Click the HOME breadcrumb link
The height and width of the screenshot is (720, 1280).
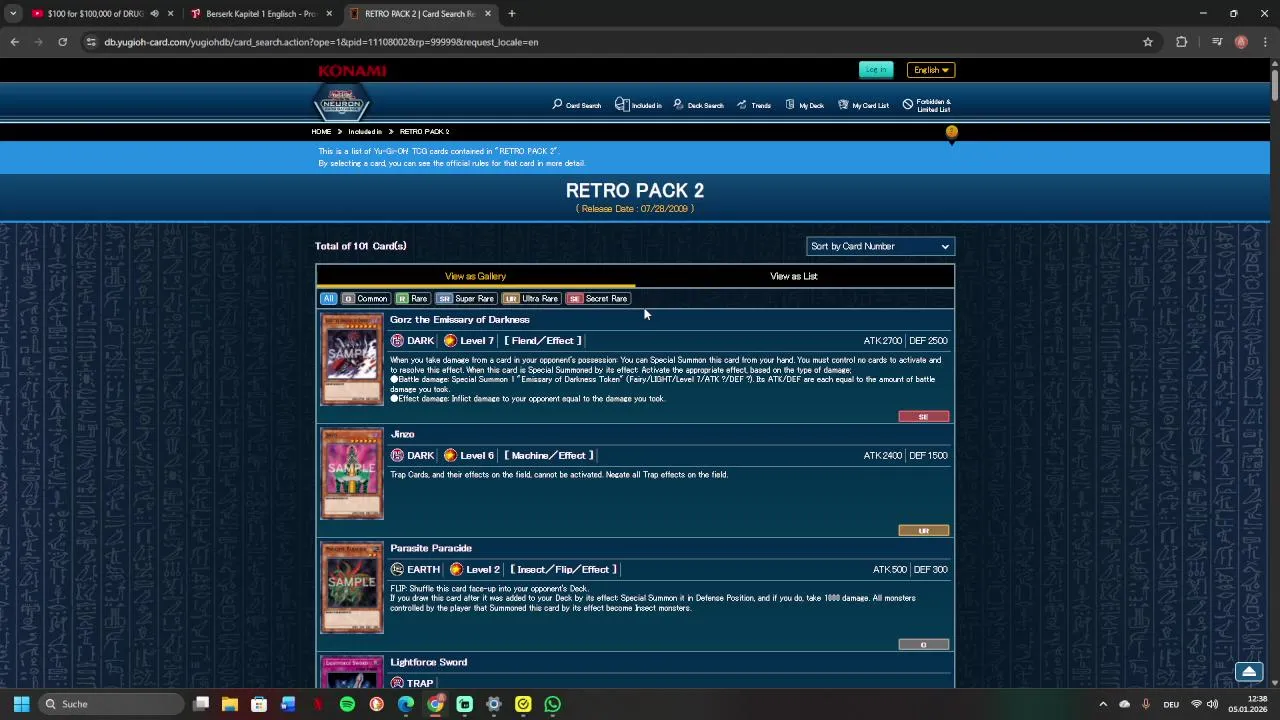tap(321, 132)
